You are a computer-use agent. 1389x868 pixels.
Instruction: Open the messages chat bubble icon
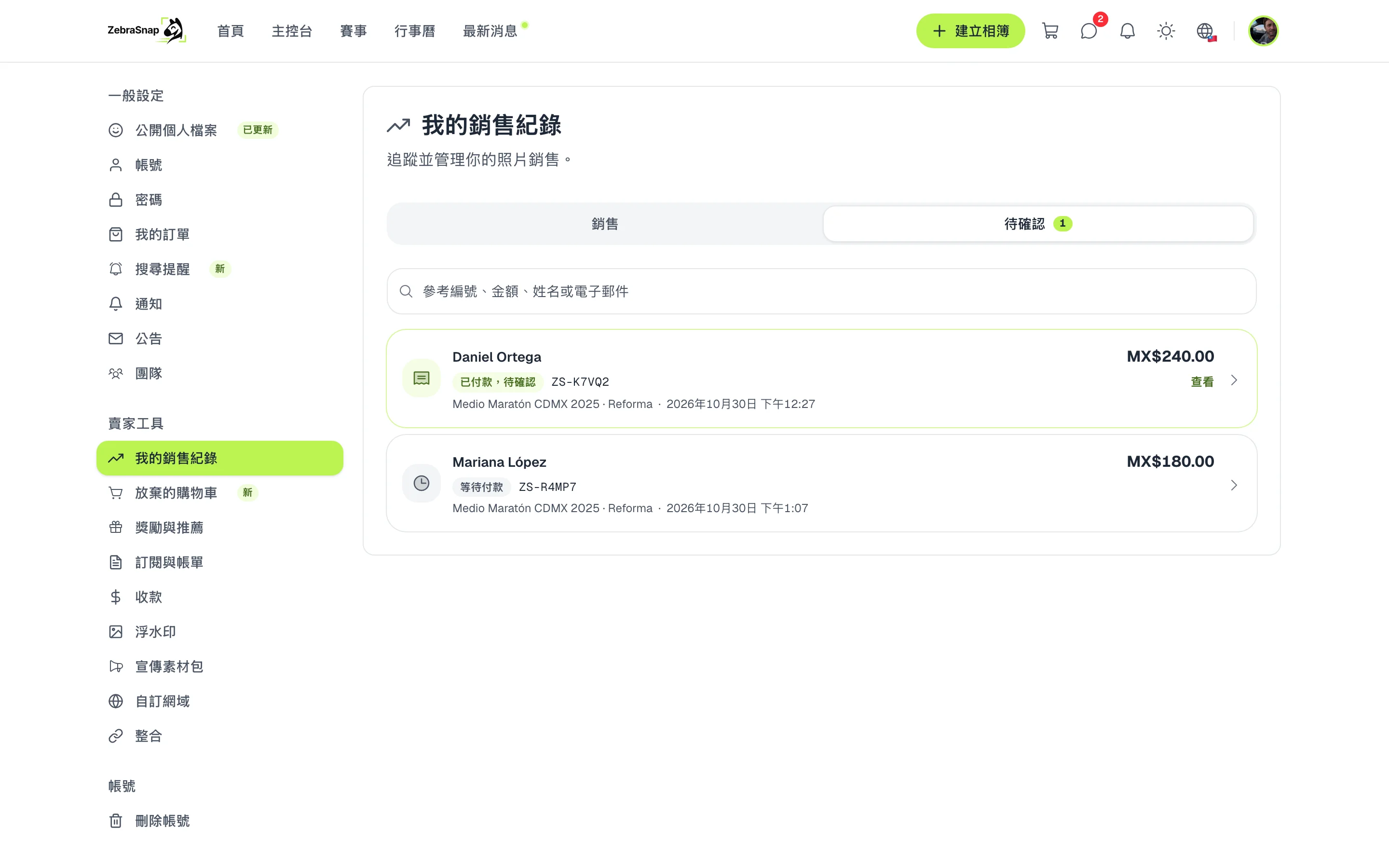1089,31
